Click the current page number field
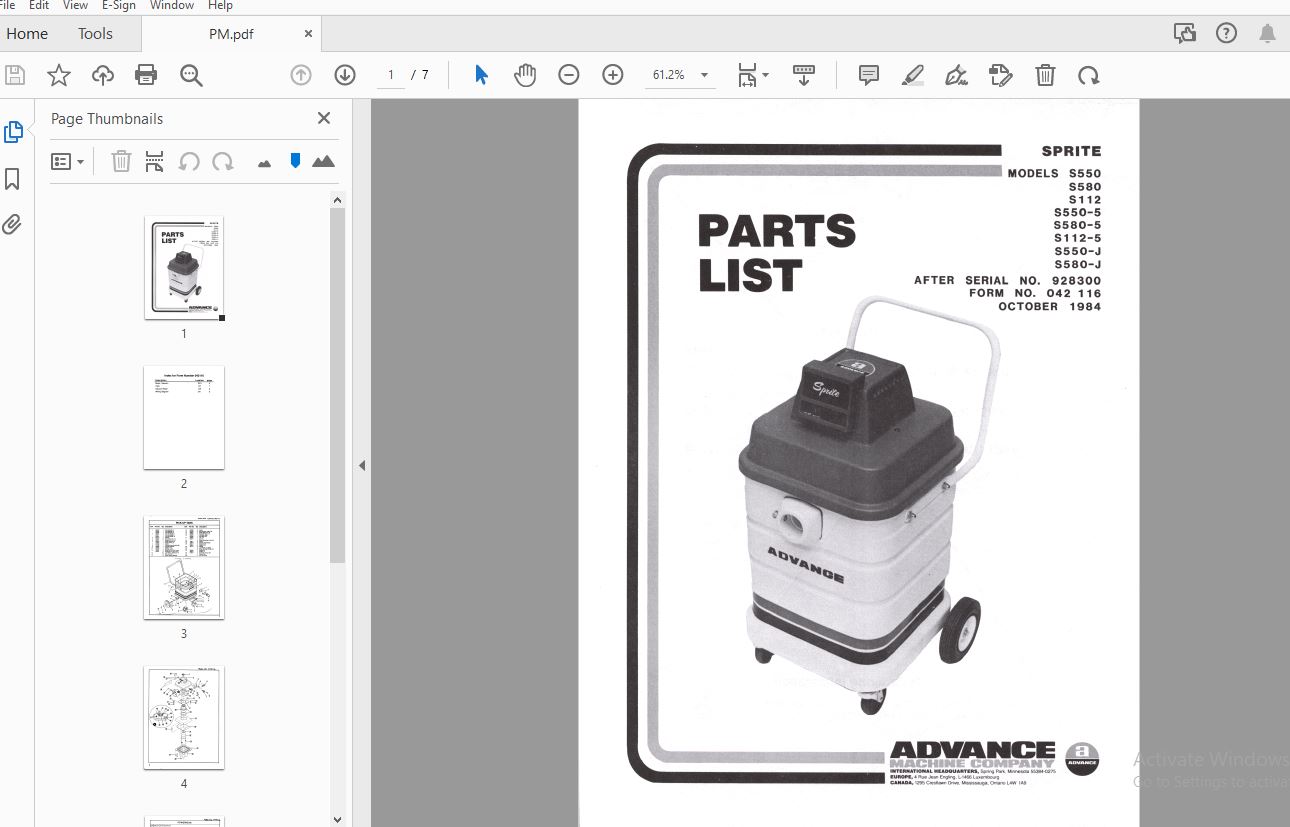The height and width of the screenshot is (827, 1290). (390, 75)
